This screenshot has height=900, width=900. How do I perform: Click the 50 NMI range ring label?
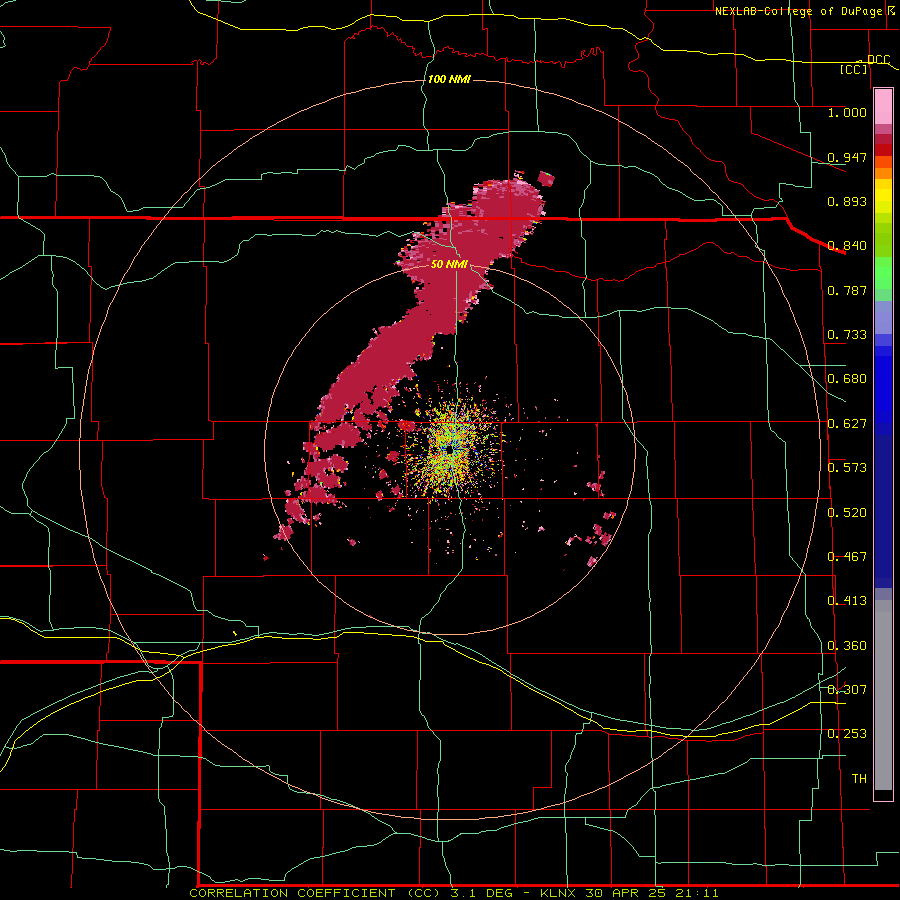[449, 264]
